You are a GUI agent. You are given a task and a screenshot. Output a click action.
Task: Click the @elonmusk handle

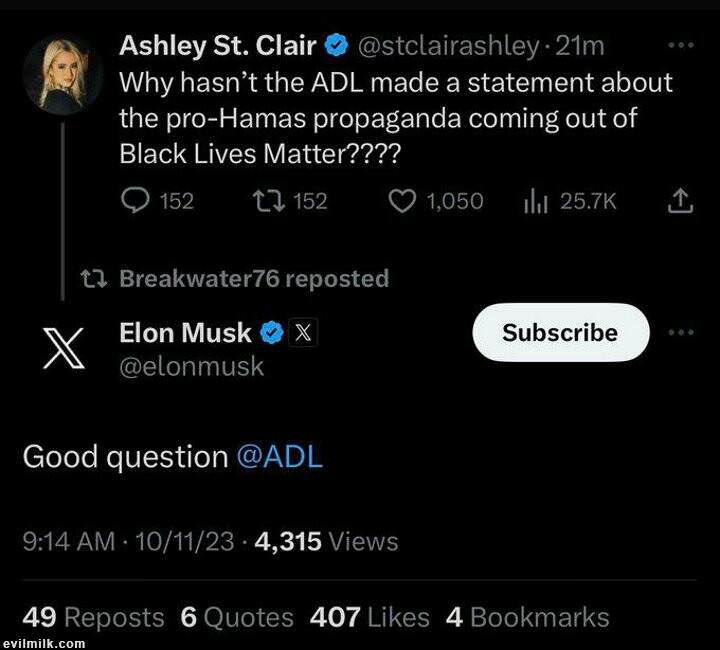pos(192,366)
